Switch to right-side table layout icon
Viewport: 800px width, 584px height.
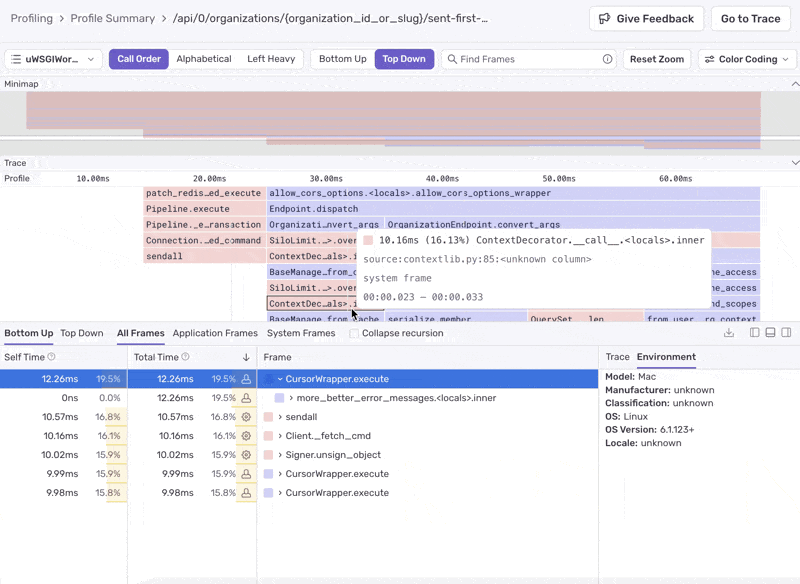coord(787,333)
